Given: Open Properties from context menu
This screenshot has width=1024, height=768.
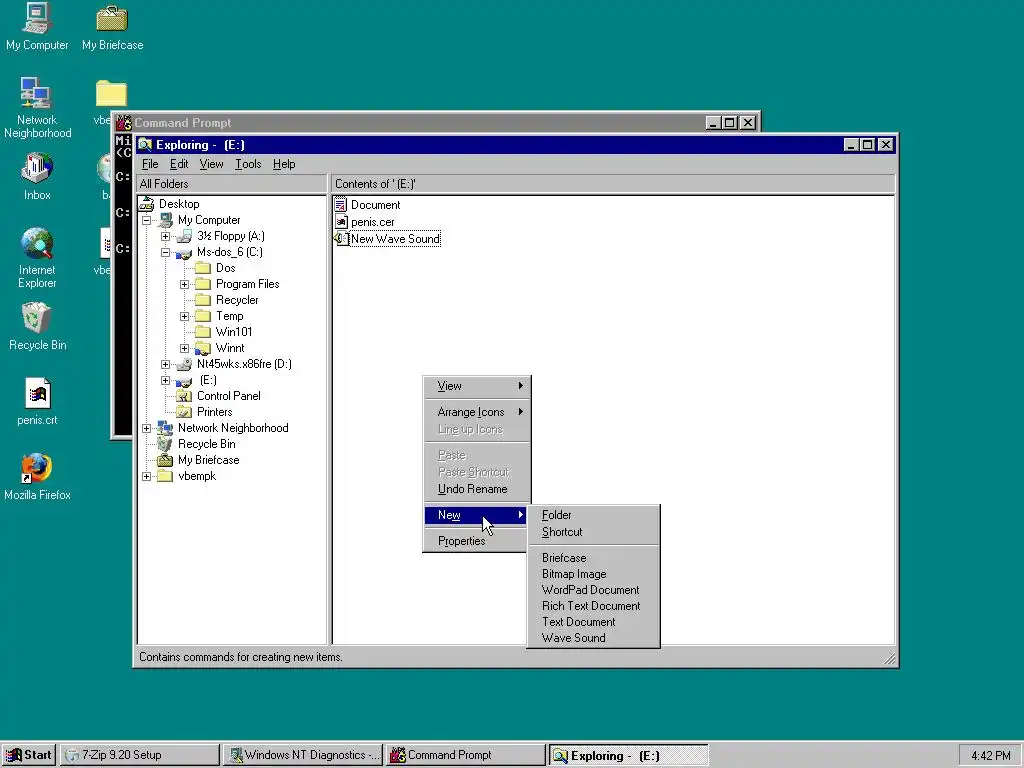Looking at the screenshot, I should pos(476,541).
